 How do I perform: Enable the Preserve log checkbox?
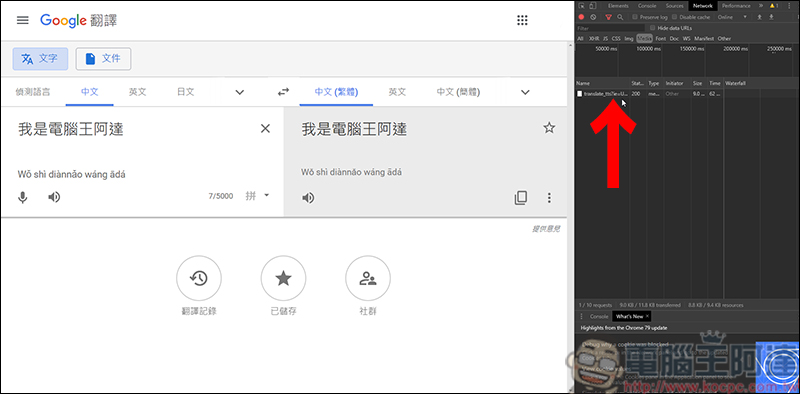(635, 17)
